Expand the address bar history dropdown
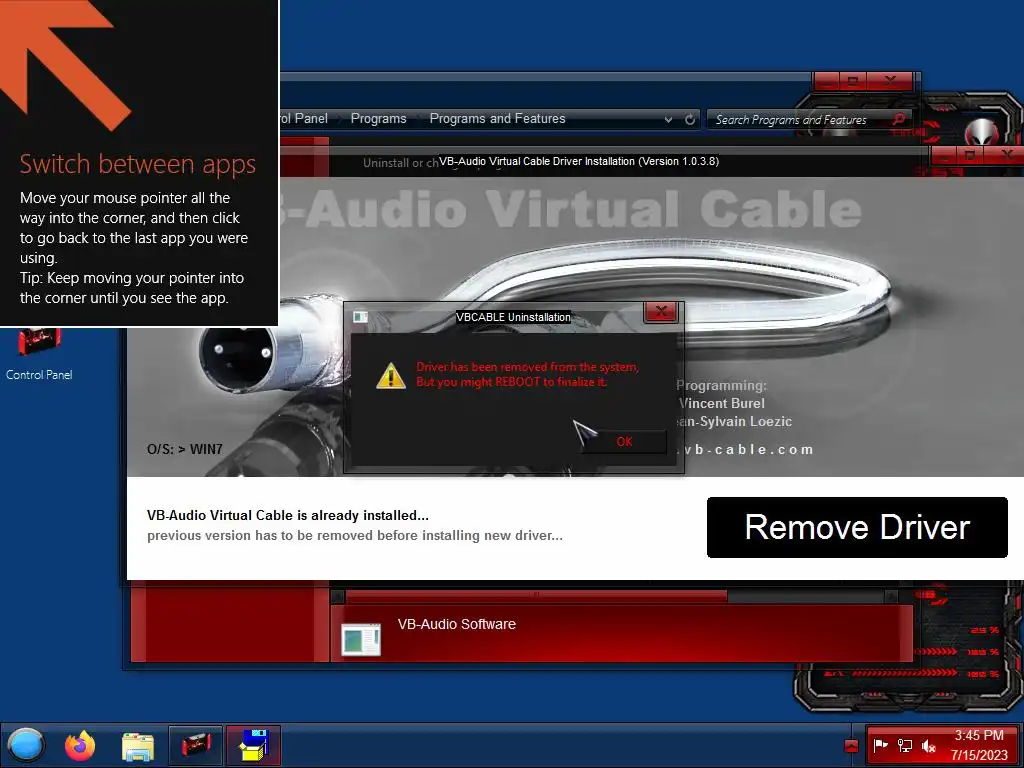 (668, 120)
